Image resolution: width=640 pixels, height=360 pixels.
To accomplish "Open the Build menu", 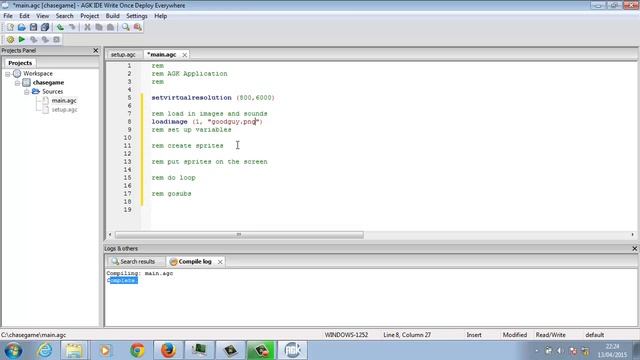I will point(113,16).
